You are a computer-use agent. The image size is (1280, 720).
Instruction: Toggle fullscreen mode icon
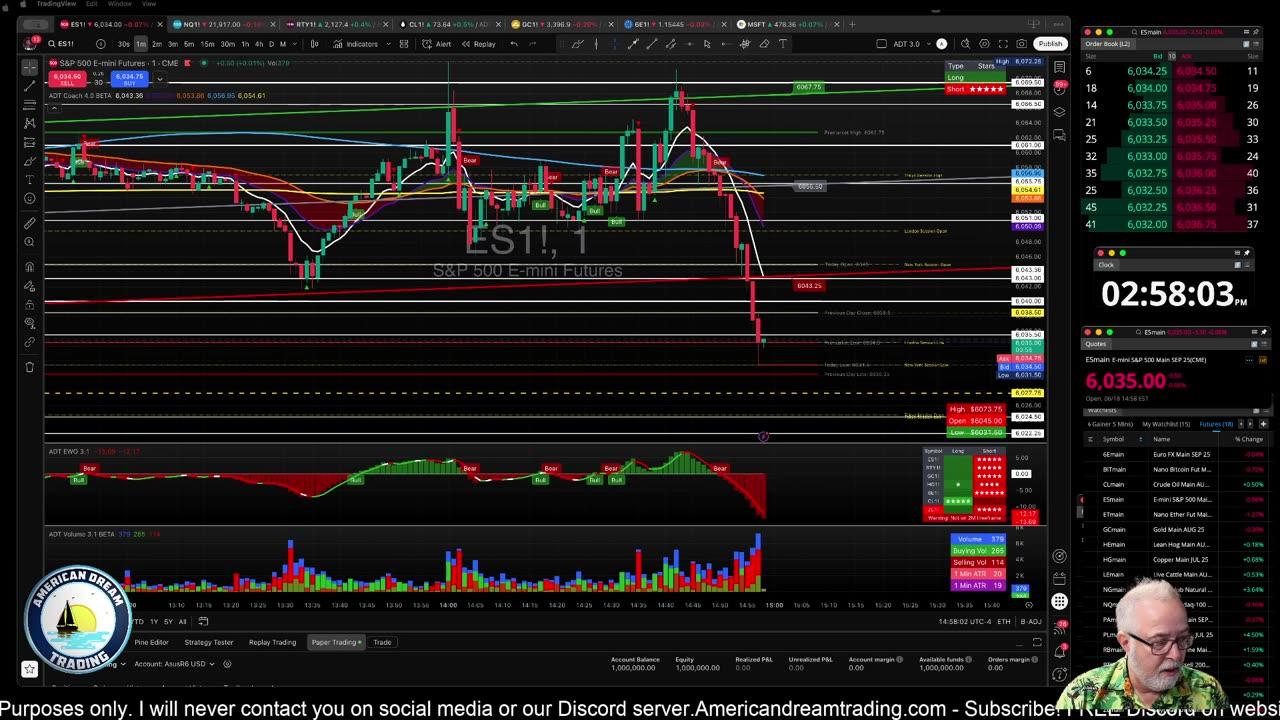[1003, 44]
